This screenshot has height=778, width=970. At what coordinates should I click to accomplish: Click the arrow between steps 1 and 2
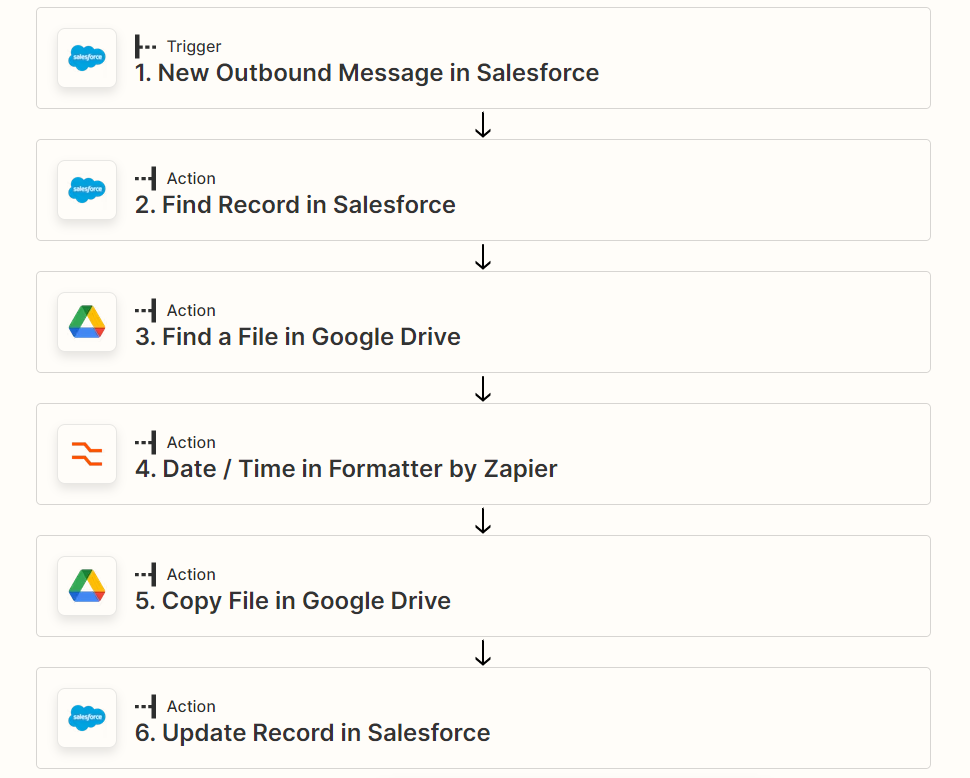tap(483, 124)
